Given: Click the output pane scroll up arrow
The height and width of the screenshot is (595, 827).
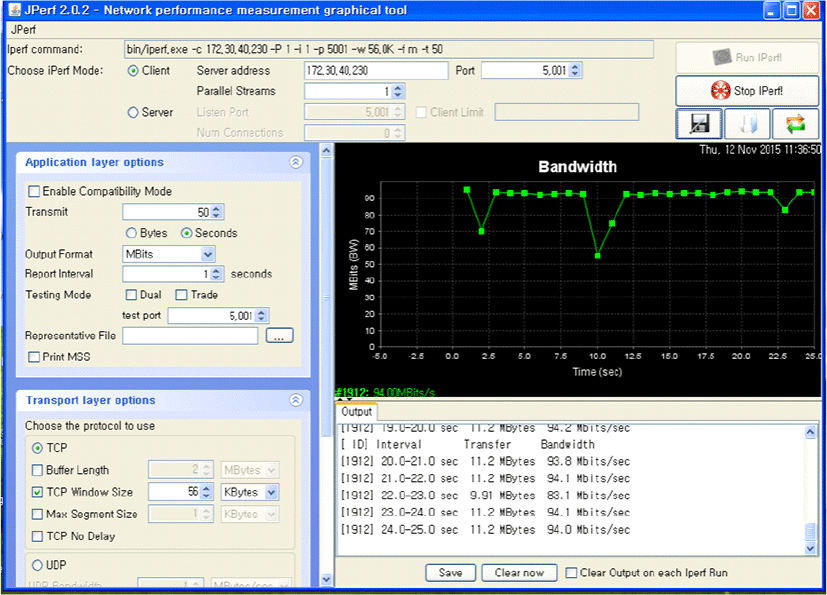Looking at the screenshot, I should click(811, 432).
